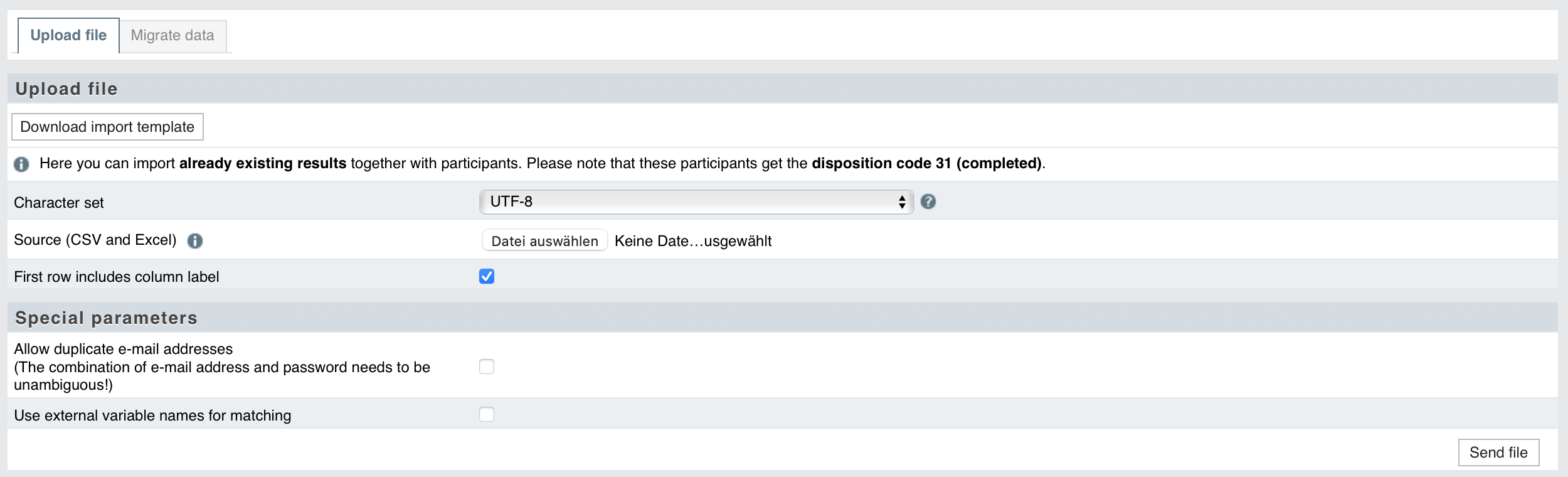Image resolution: width=1568 pixels, height=477 pixels.
Task: Enable Allow duplicate e-mail addresses checkbox
Action: pyautogui.click(x=487, y=367)
